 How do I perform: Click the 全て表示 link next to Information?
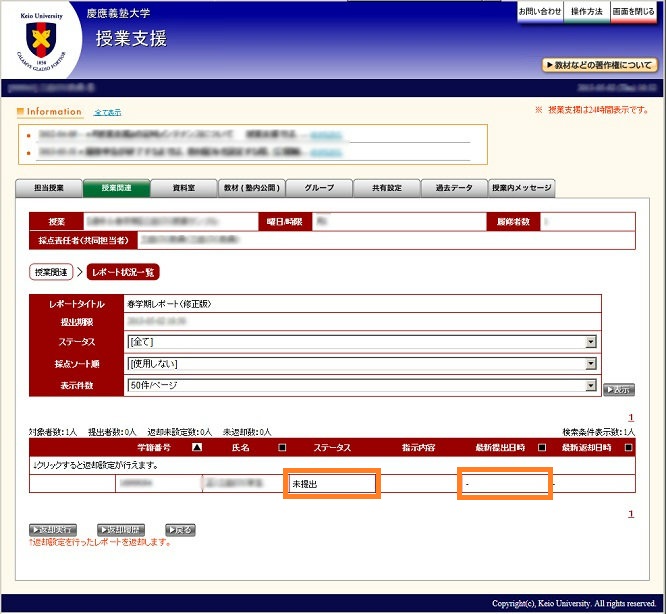(x=107, y=112)
